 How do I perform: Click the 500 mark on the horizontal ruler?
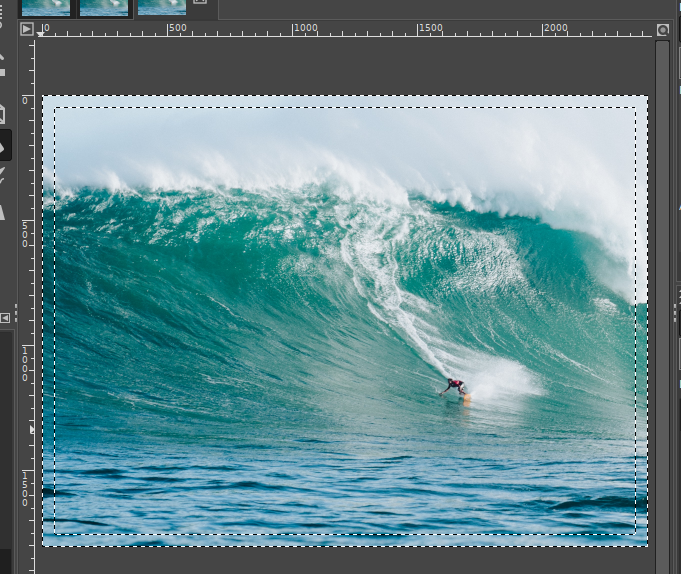[x=176, y=29]
